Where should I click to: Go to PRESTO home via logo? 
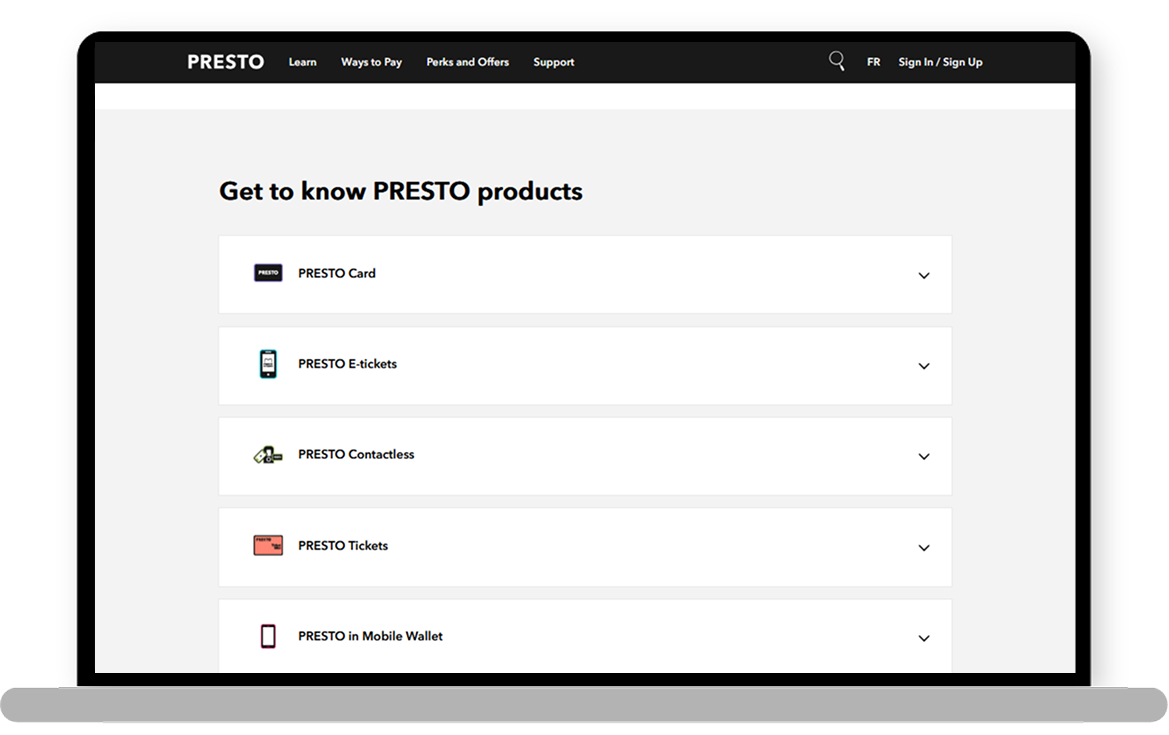(225, 62)
